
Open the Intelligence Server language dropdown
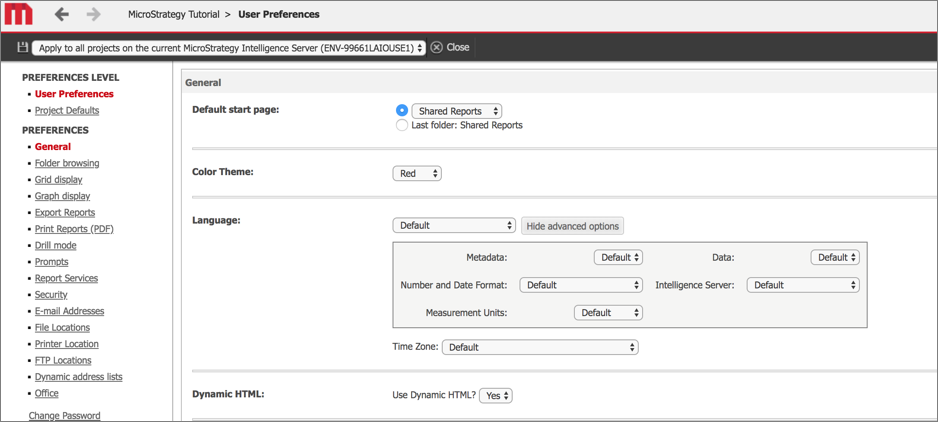803,285
